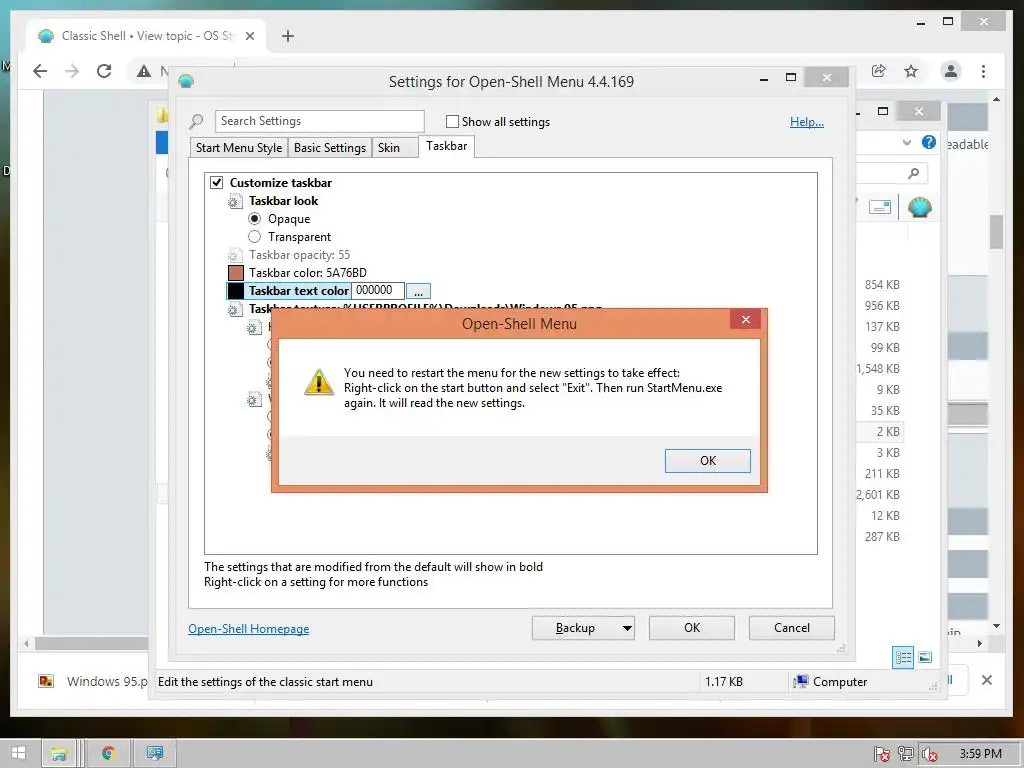Select the 2 KB file size row
The image size is (1024, 768).
tap(879, 432)
